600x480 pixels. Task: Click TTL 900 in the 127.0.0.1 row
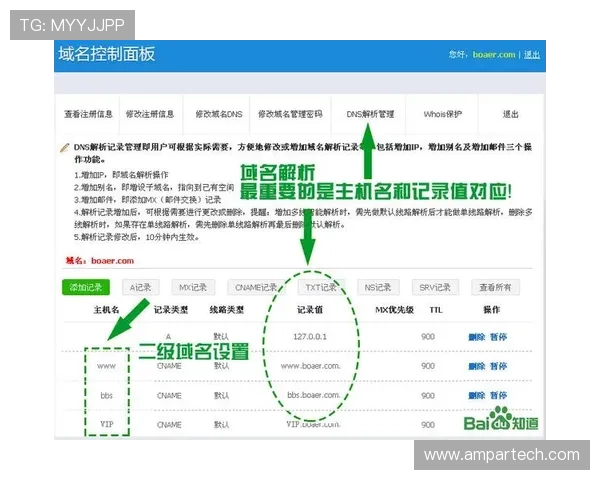(x=428, y=337)
